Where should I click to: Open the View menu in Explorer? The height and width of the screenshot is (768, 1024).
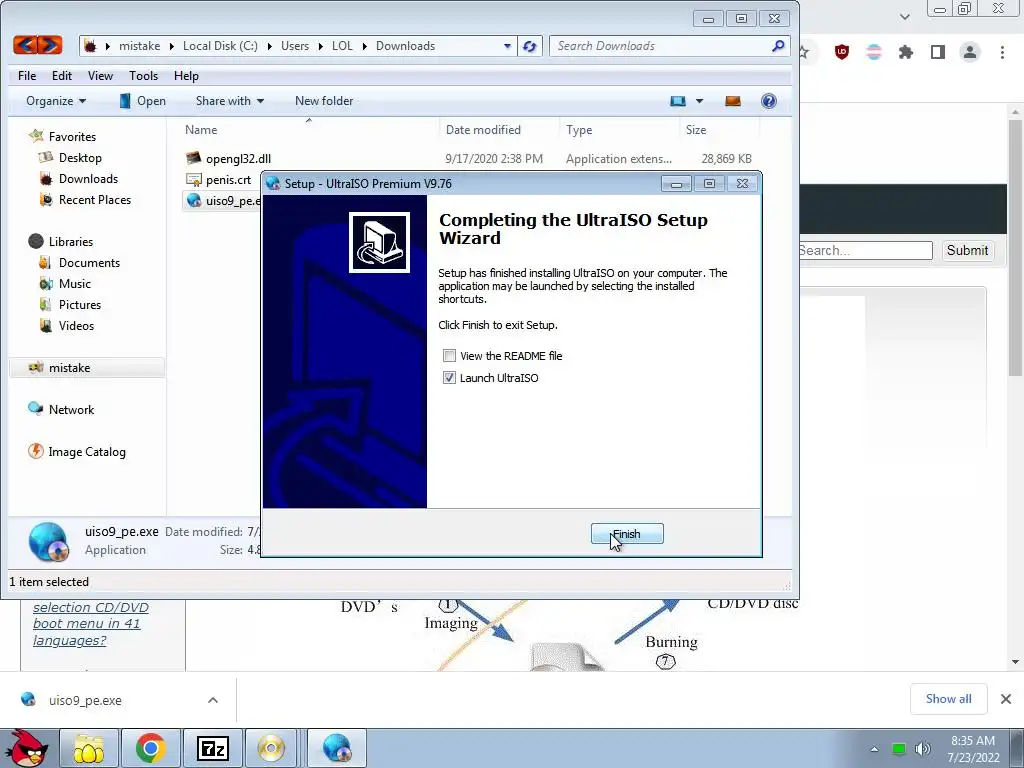pos(101,76)
